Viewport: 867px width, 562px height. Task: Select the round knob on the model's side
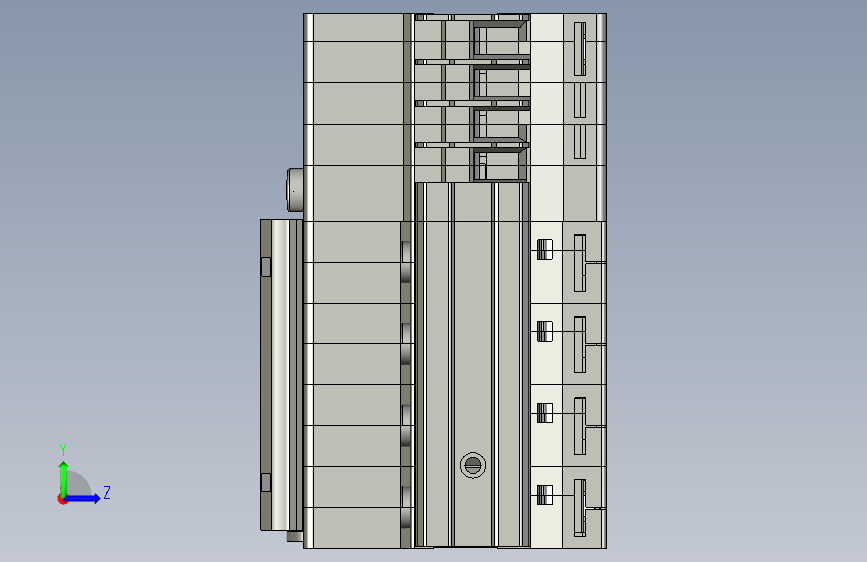295,190
